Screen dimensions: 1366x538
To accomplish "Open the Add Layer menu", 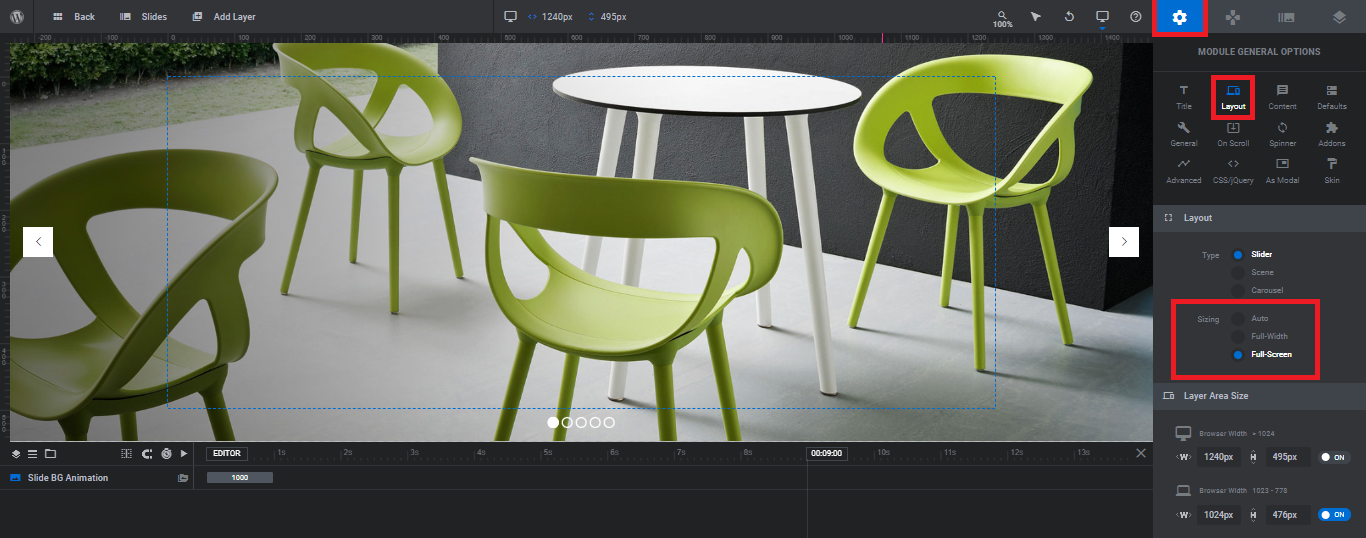I will tap(224, 17).
